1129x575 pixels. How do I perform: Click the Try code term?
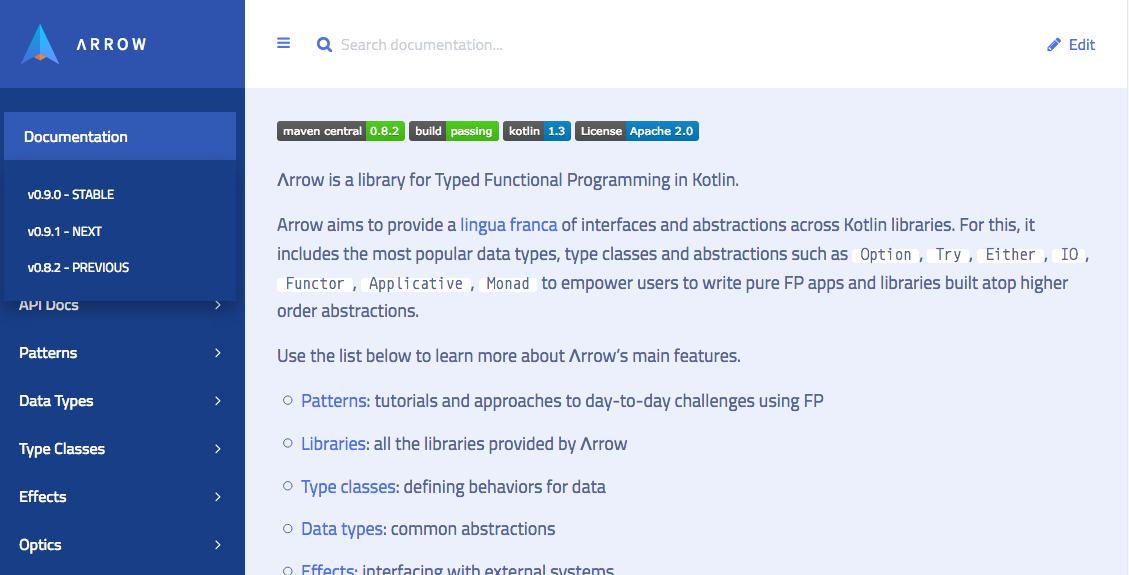point(948,255)
